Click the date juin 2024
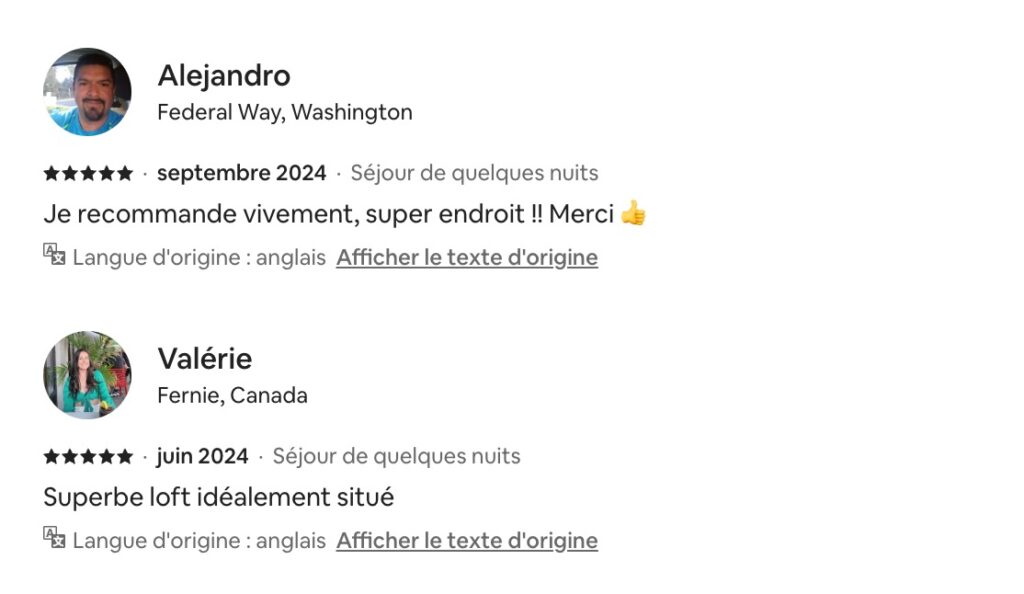 point(202,457)
